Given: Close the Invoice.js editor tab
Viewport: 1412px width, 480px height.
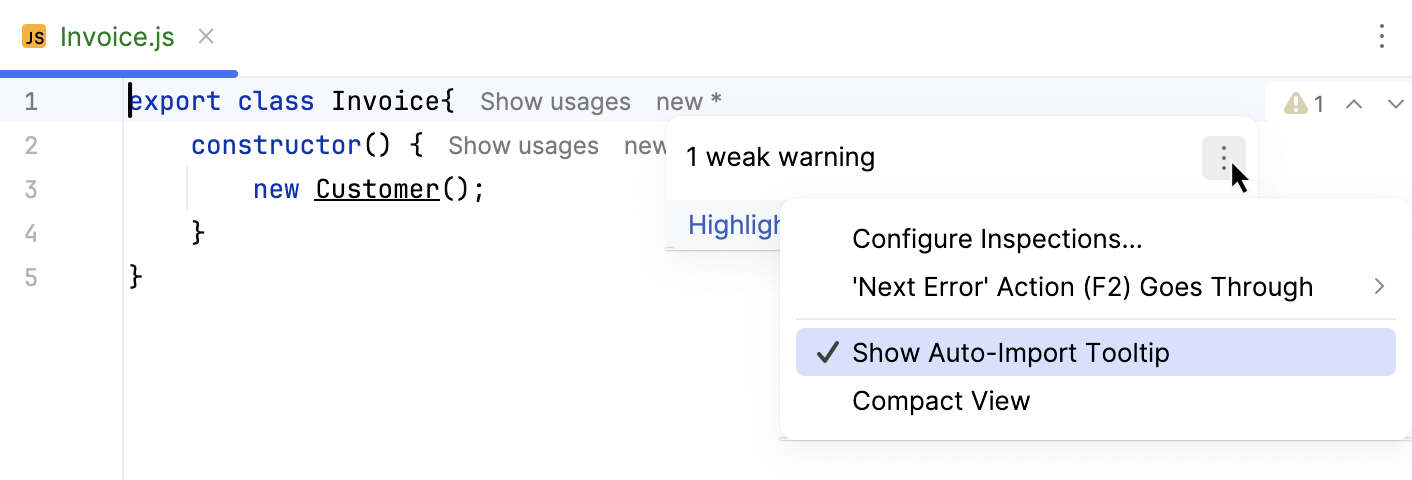Looking at the screenshot, I should click(x=206, y=38).
